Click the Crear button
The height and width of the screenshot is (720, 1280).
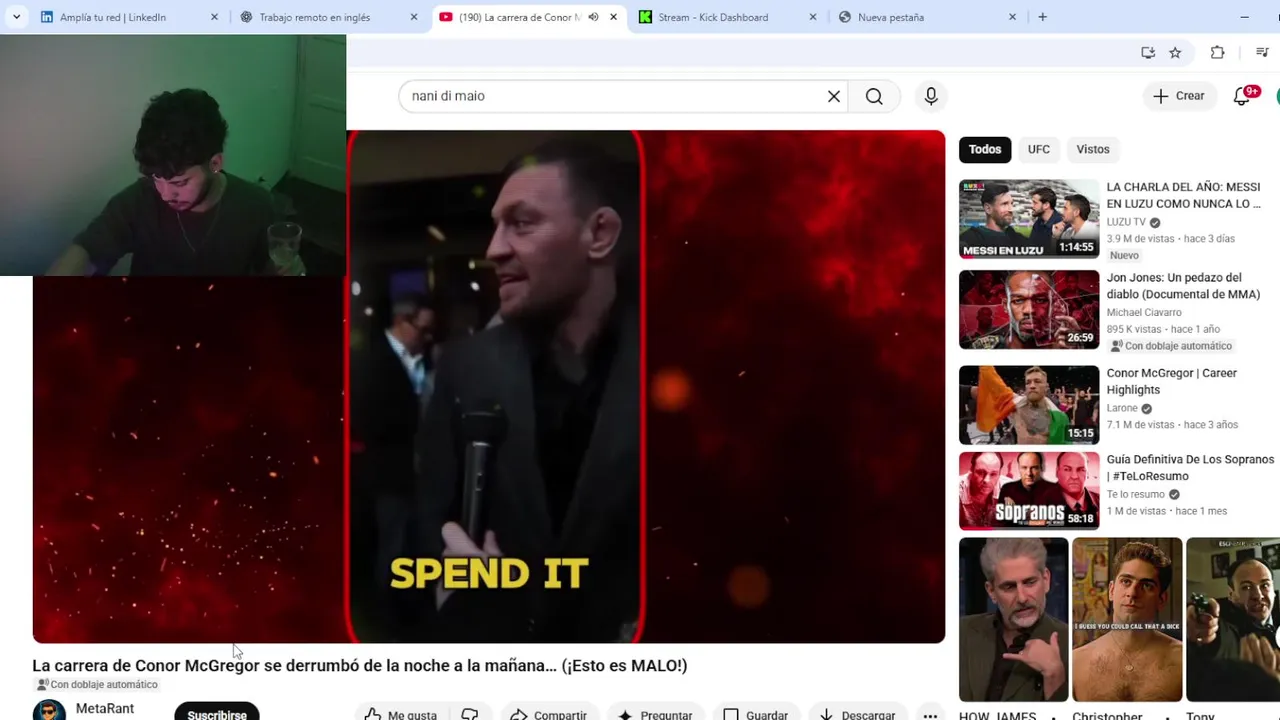1179,96
